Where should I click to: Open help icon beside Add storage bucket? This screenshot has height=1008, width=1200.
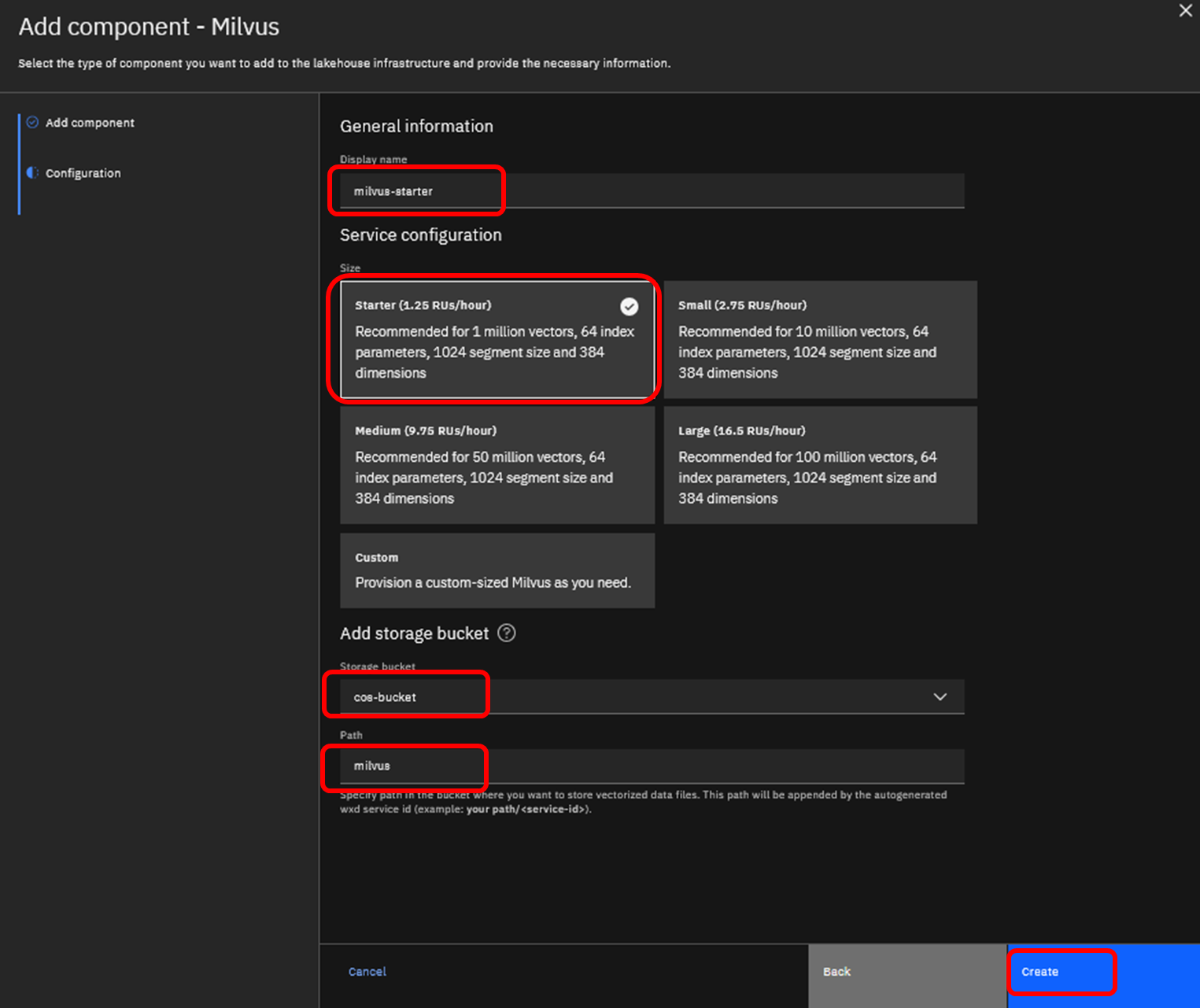[507, 633]
